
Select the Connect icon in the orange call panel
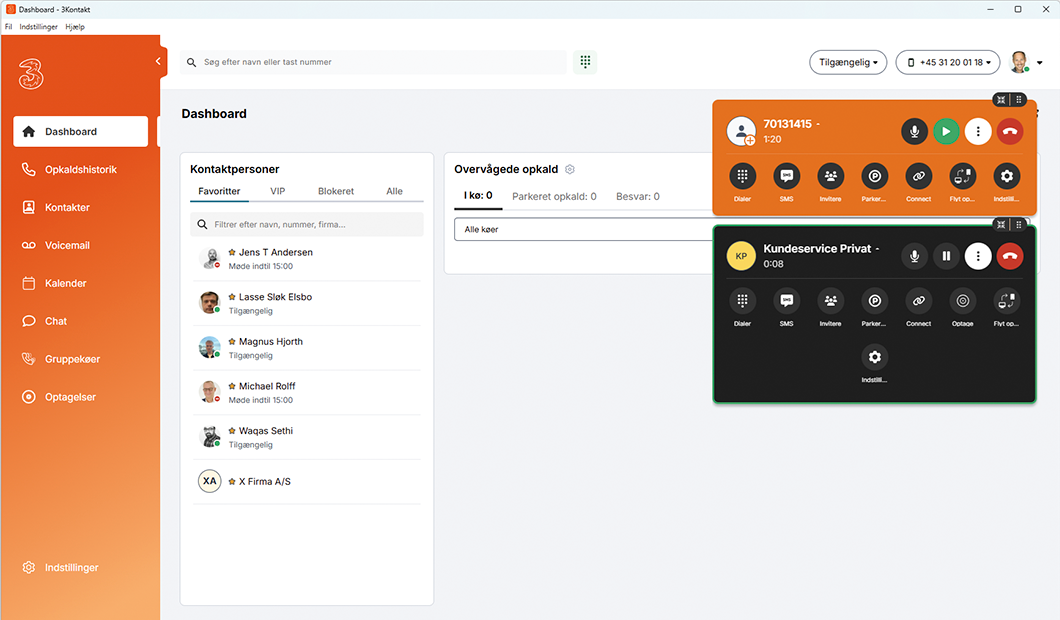coord(918,178)
